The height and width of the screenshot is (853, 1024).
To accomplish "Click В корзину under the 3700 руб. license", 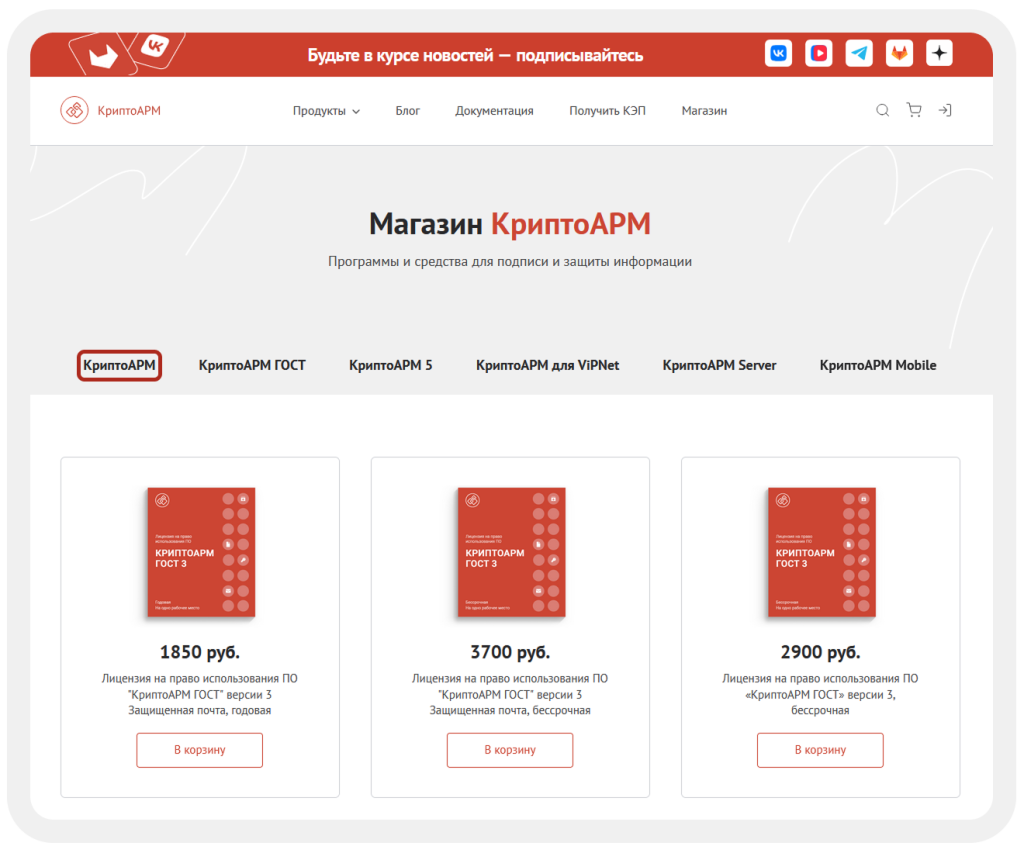I will point(510,750).
